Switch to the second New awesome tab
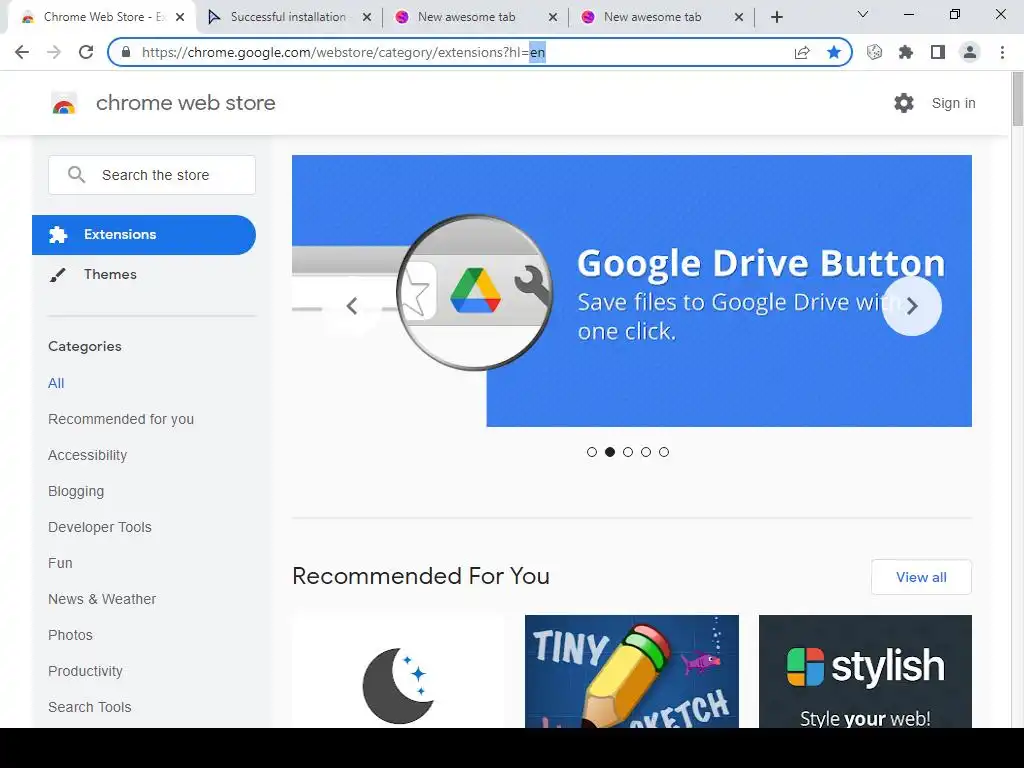The height and width of the screenshot is (768, 1024). coord(660,17)
